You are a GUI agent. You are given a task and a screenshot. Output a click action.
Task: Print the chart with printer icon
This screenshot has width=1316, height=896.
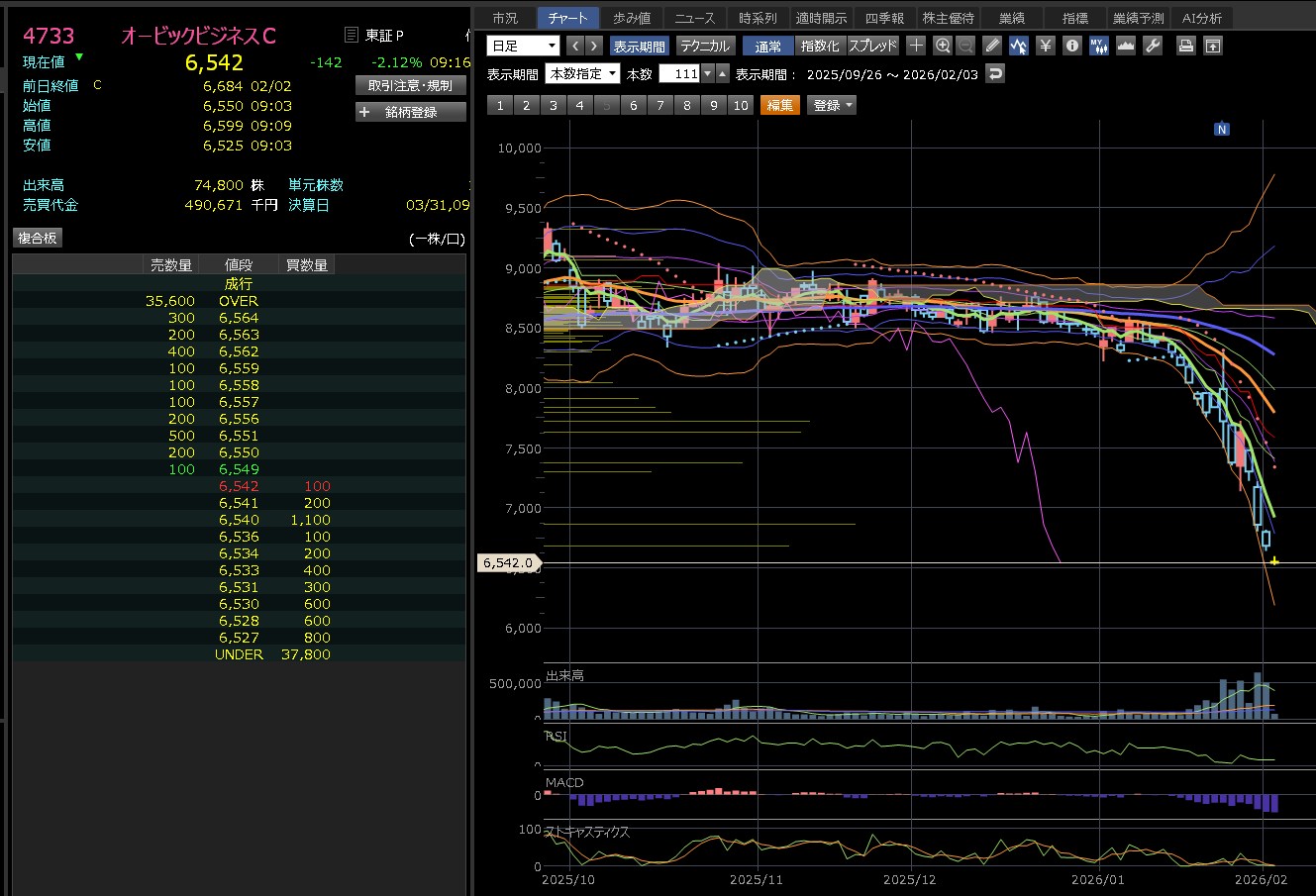[1185, 46]
